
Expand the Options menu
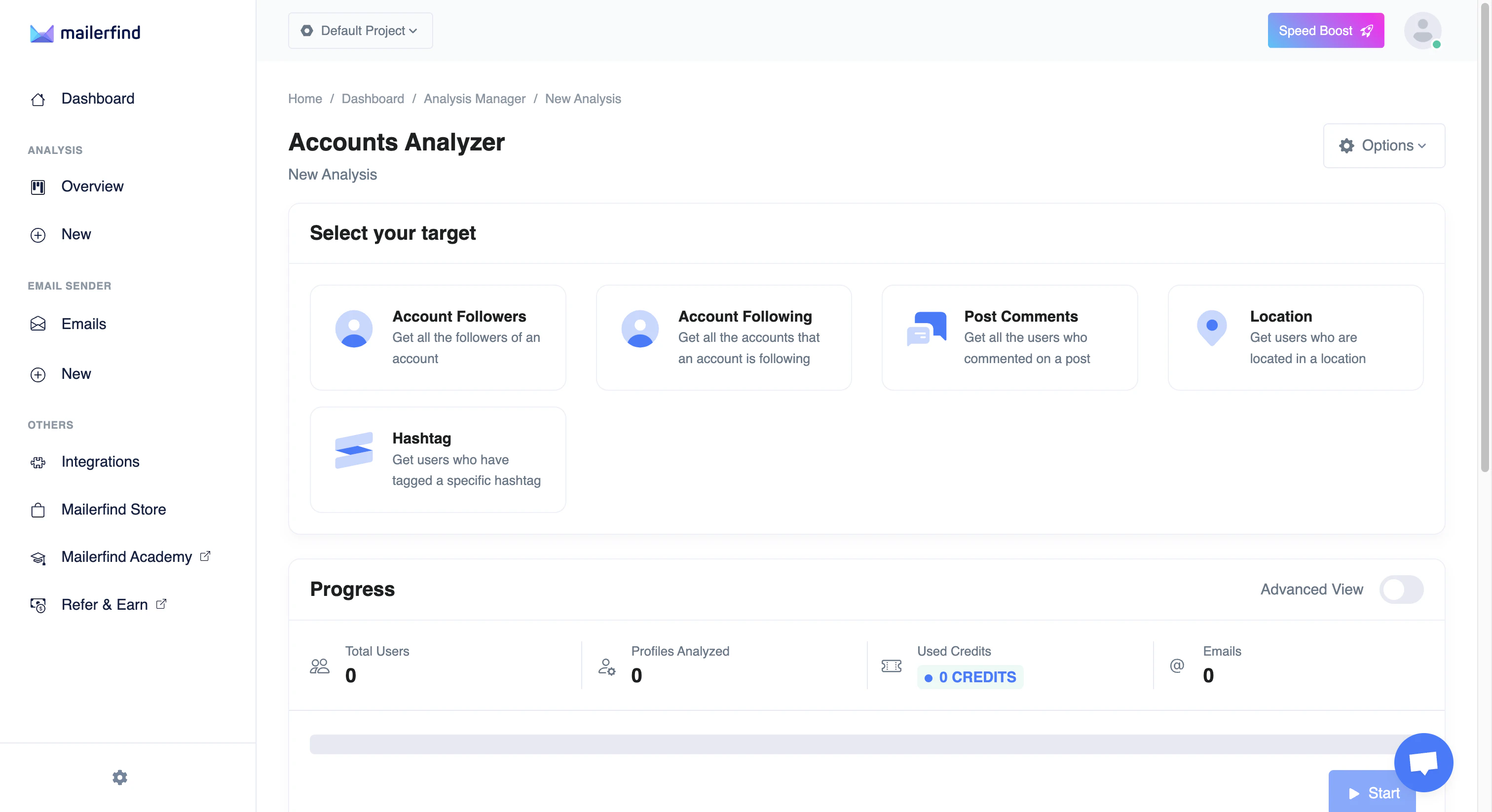1383,146
